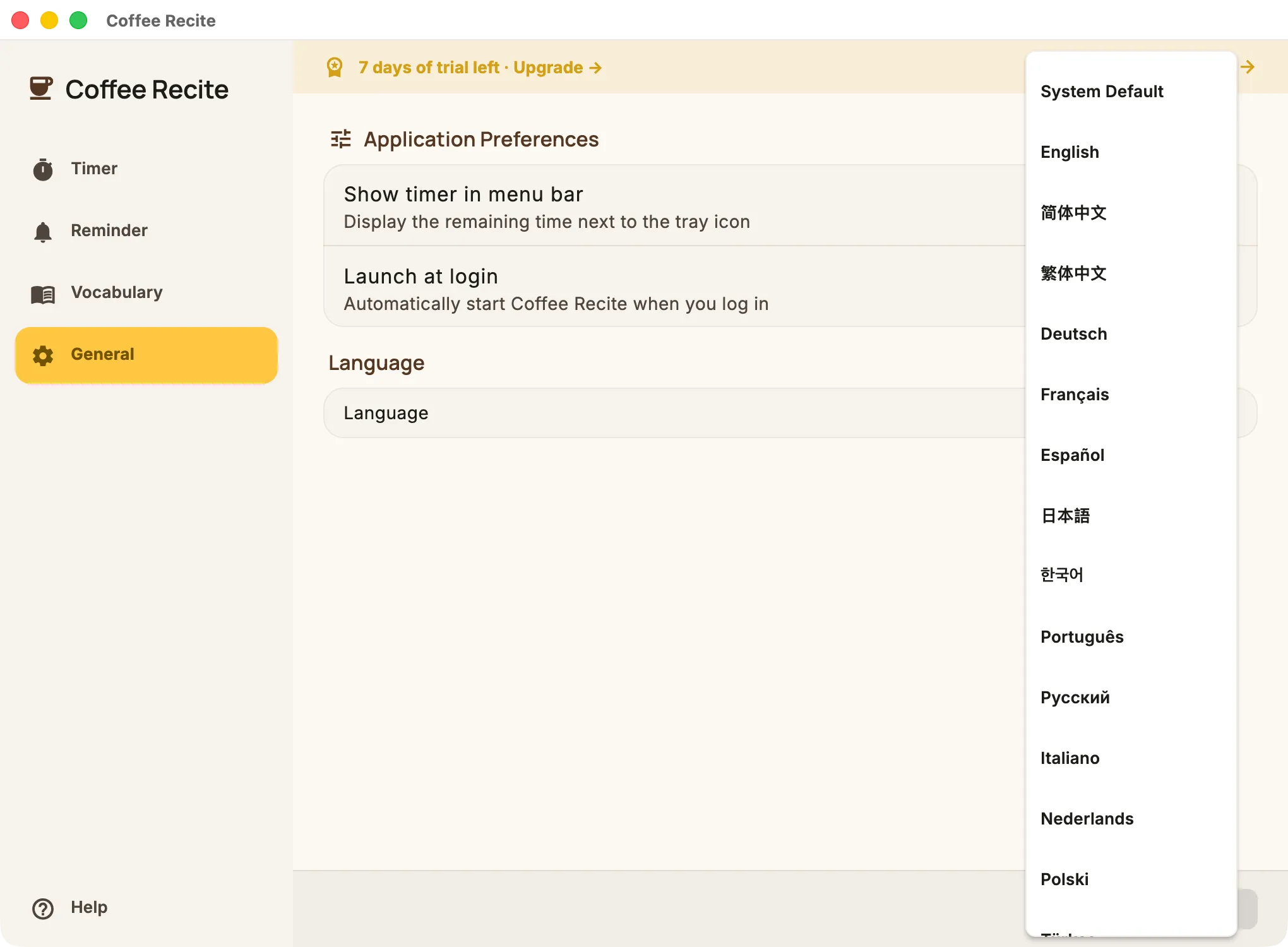Click the Coffee Recite sidebar title
The height and width of the screenshot is (947, 1288).
146,90
